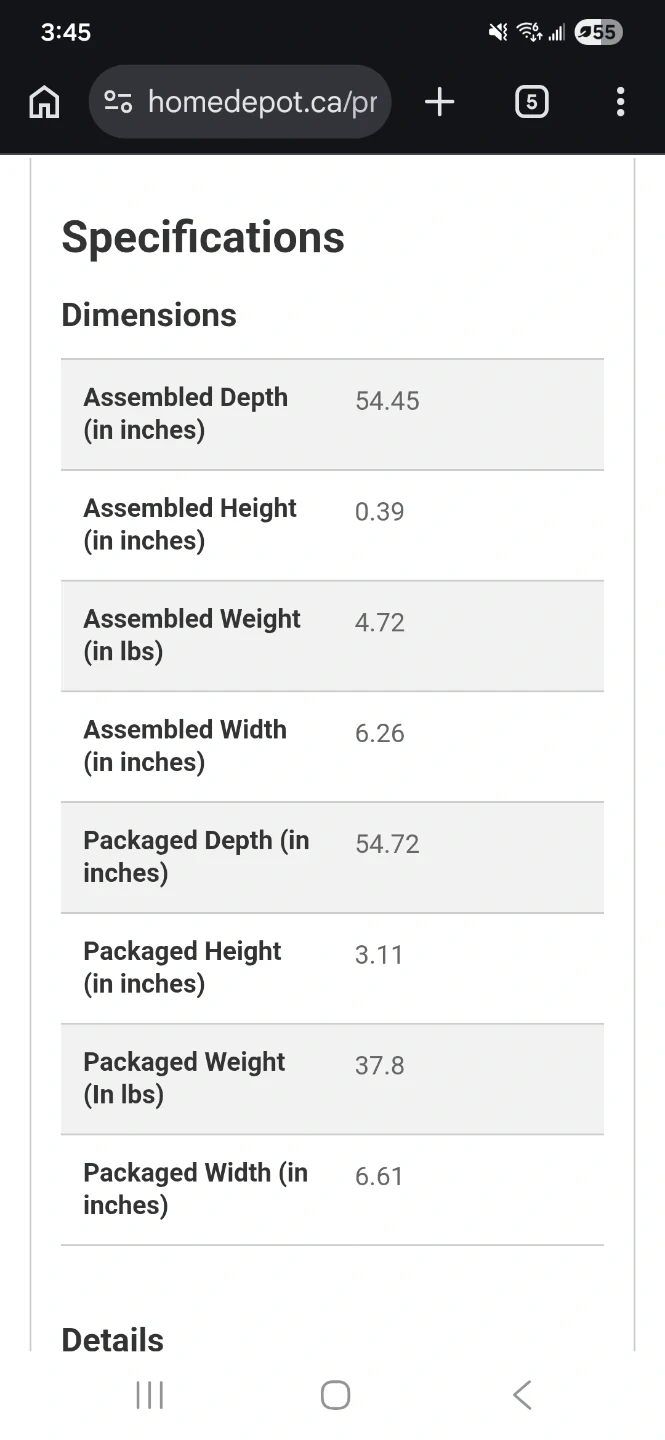Tap the homedepot.ca address bar
Image resolution: width=665 pixels, height=1440 pixels.
(262, 102)
